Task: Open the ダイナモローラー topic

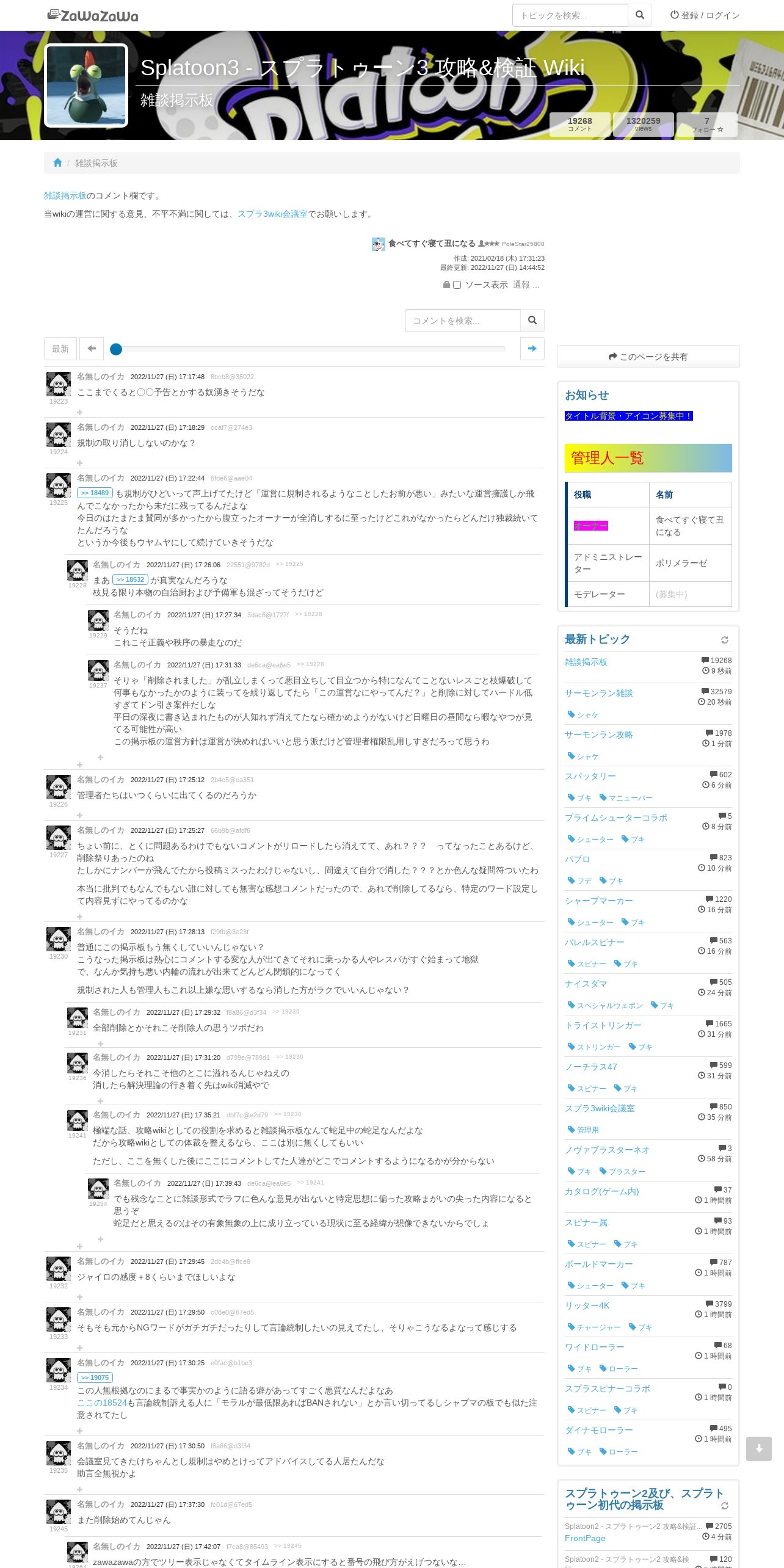Action: pos(598,1430)
